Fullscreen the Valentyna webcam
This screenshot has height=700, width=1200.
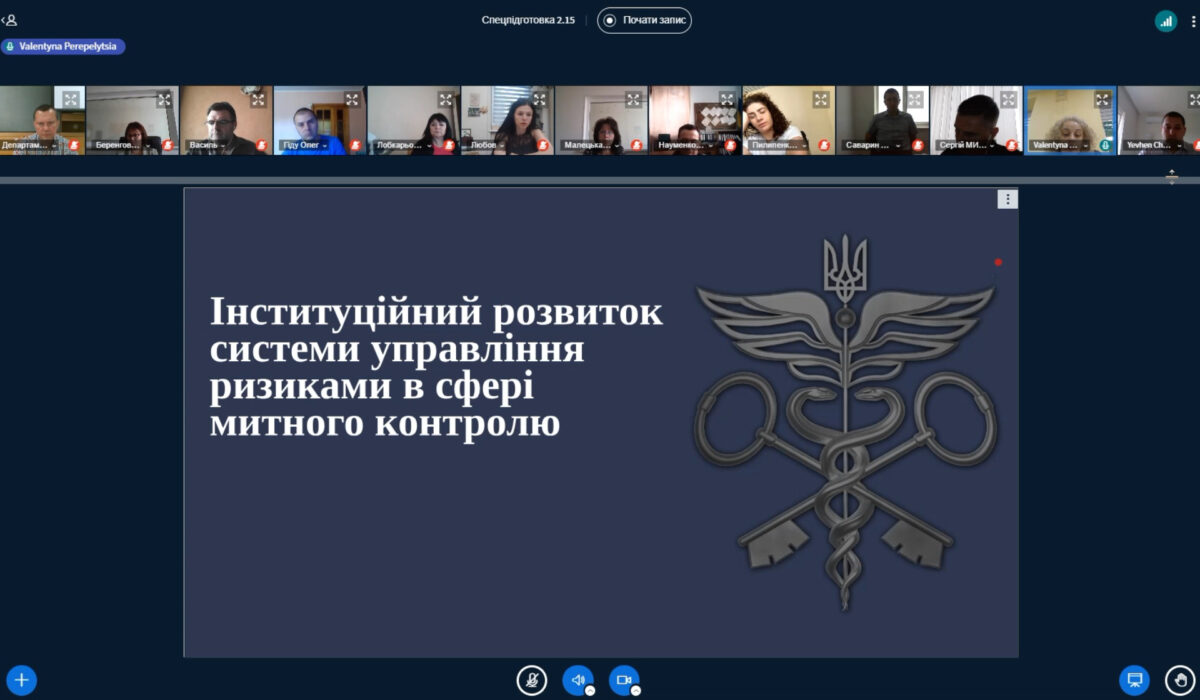click(x=1102, y=99)
